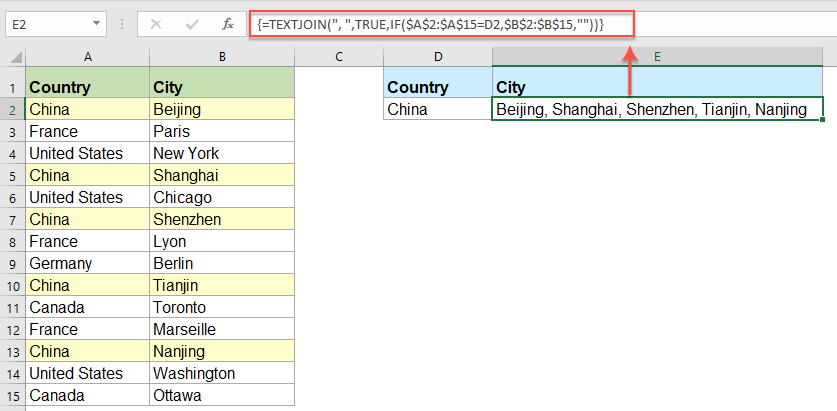Screen dimensions: 837x411
Task: Select the cell containing Beijing in column B
Action: pos(222,109)
